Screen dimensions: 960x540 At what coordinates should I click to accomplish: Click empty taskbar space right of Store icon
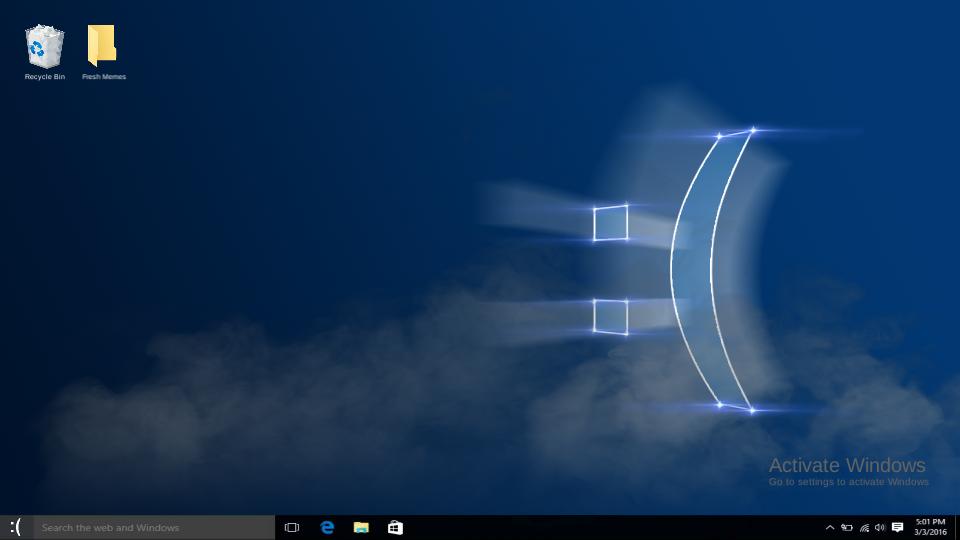pos(600,527)
